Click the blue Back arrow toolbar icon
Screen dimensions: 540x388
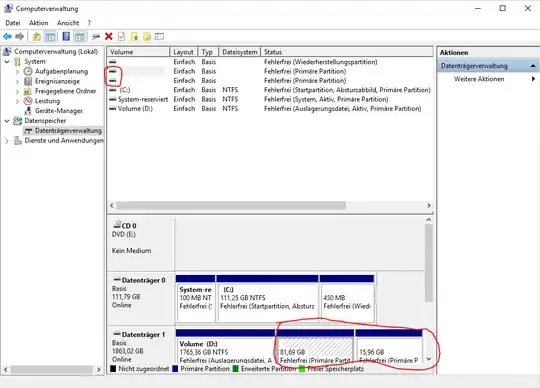pyautogui.click(x=7, y=36)
